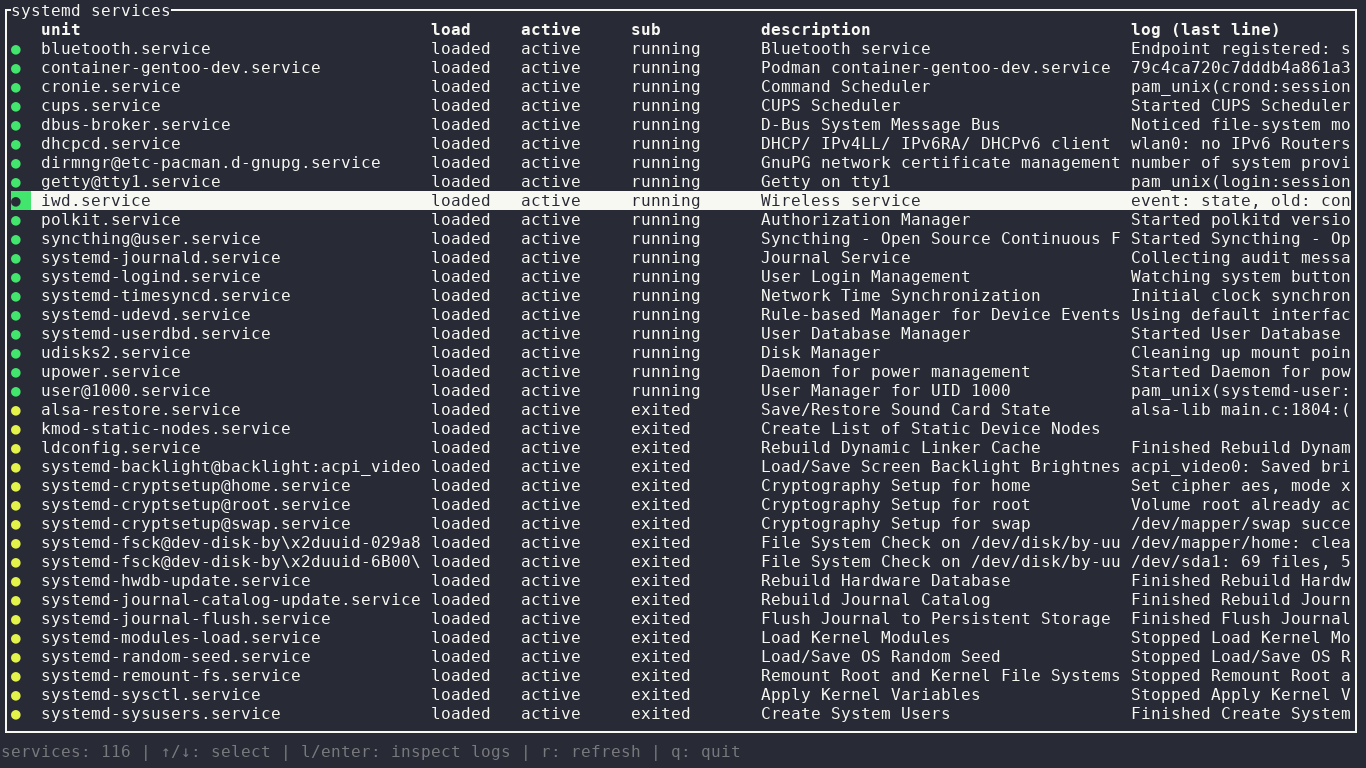Click green status dot beside polkit.service
This screenshot has height=768, width=1366.
click(16, 220)
